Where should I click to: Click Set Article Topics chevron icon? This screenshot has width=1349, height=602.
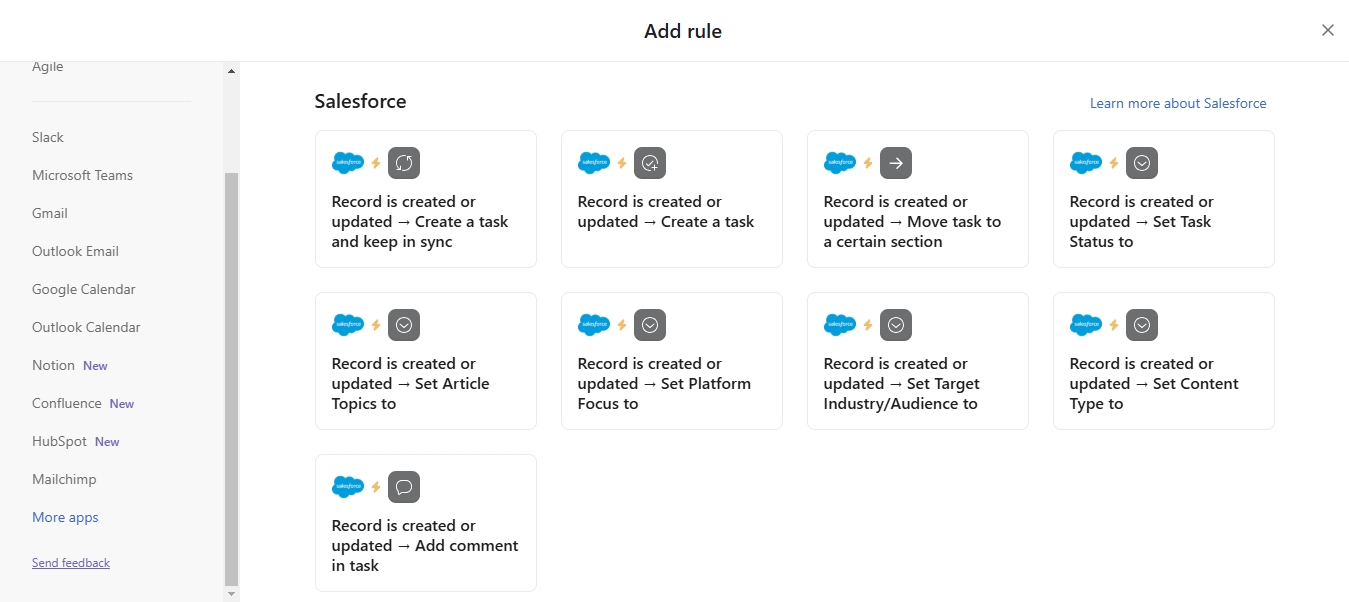(x=404, y=325)
